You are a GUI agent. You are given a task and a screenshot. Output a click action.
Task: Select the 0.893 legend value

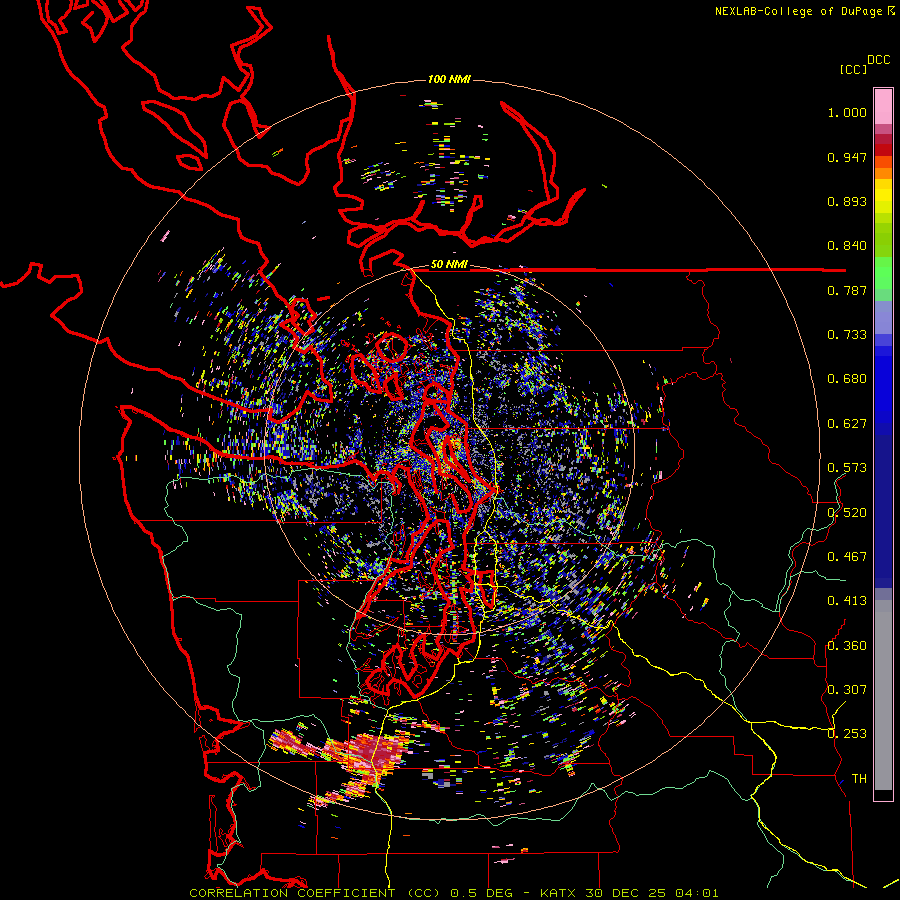click(847, 201)
